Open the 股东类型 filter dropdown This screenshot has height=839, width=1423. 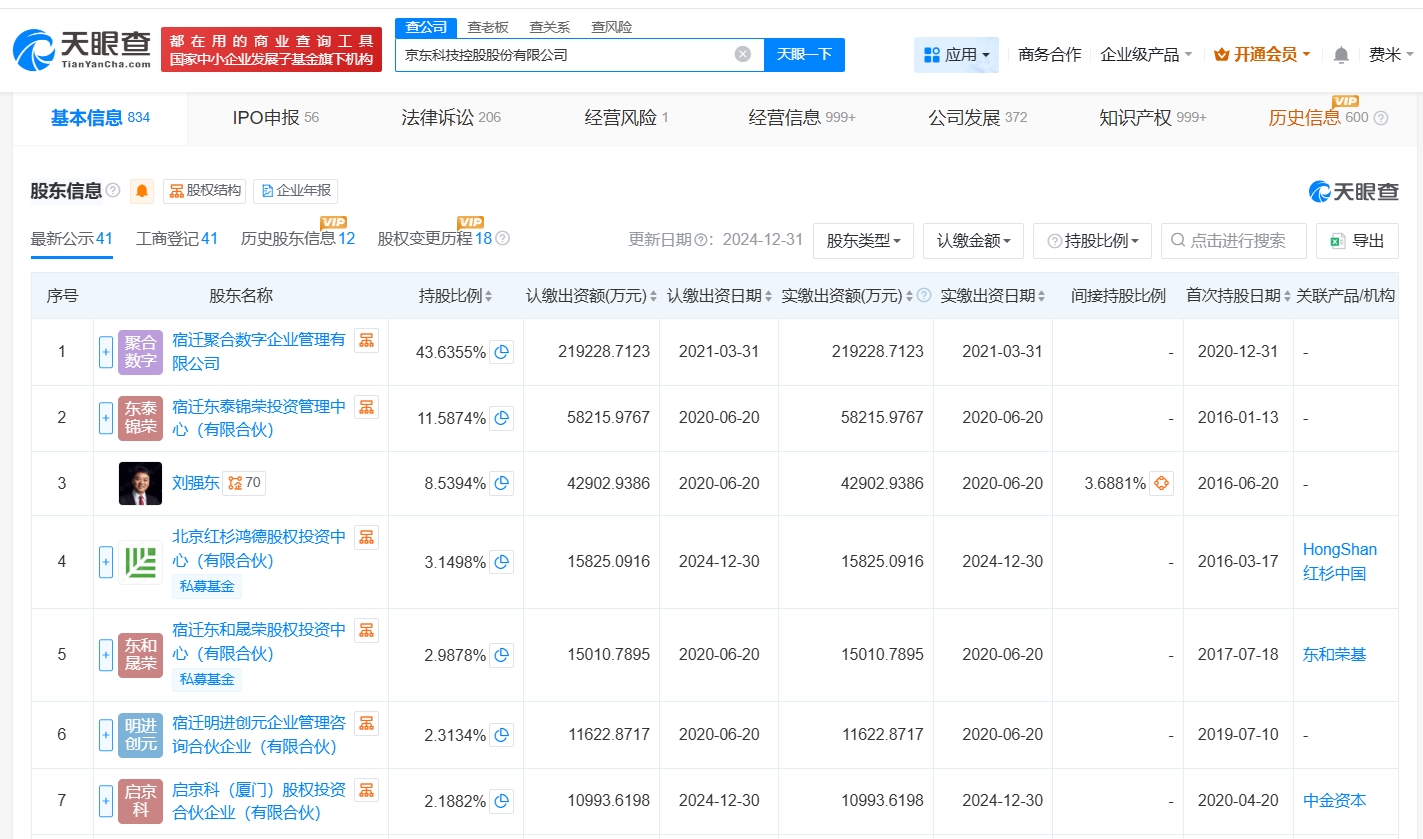pyautogui.click(x=863, y=241)
